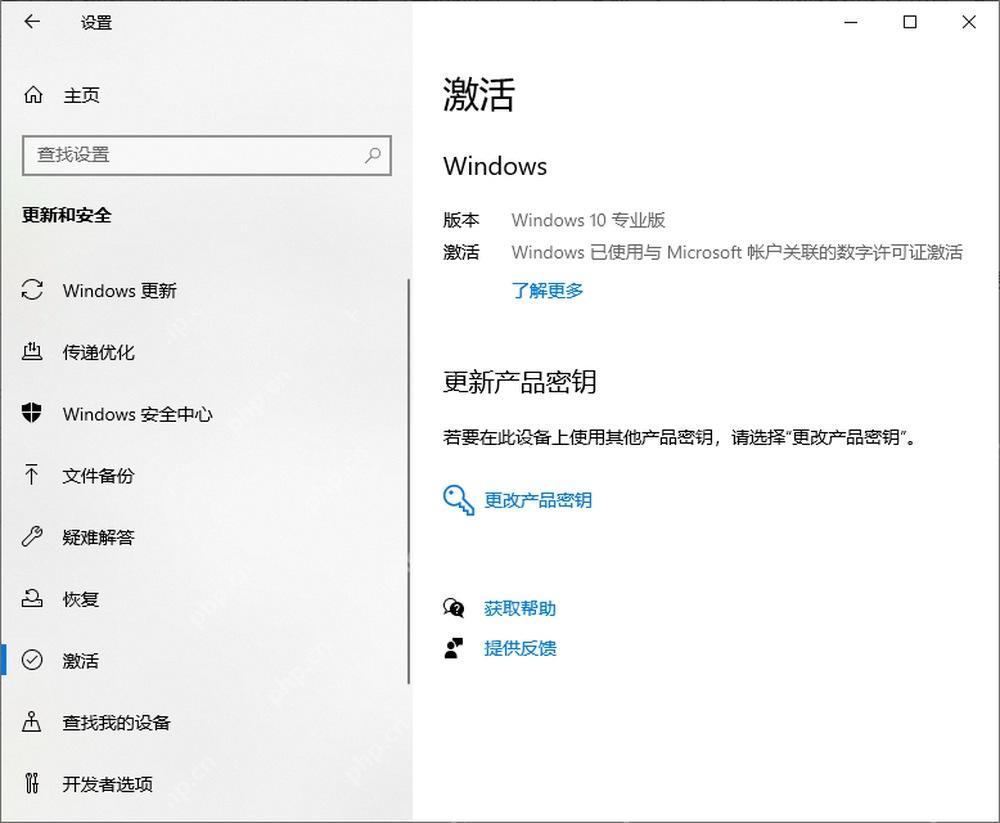Click the 查找我的设备 person icon
This screenshot has width=1000, height=823.
[32, 722]
